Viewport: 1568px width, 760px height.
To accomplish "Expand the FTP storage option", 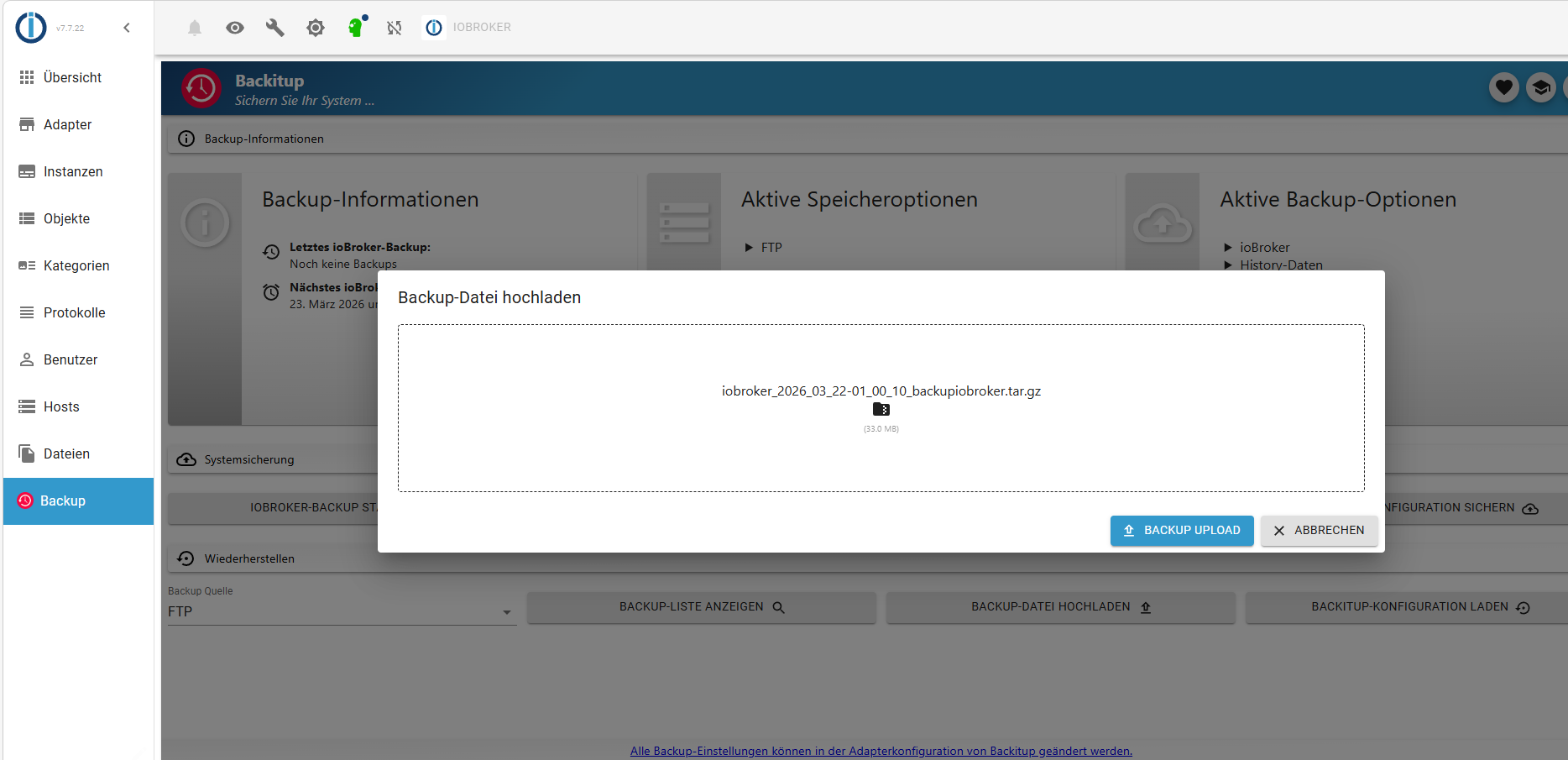I will (749, 247).
